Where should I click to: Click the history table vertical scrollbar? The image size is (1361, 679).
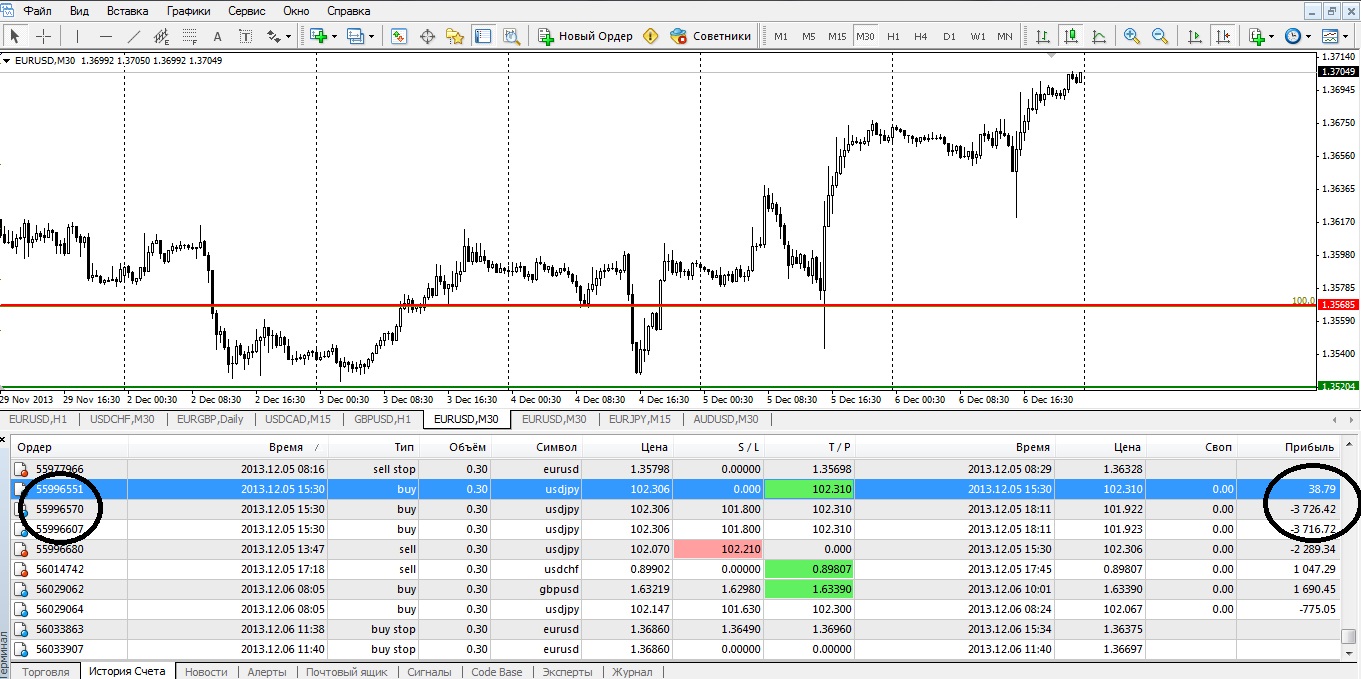coord(1349,549)
